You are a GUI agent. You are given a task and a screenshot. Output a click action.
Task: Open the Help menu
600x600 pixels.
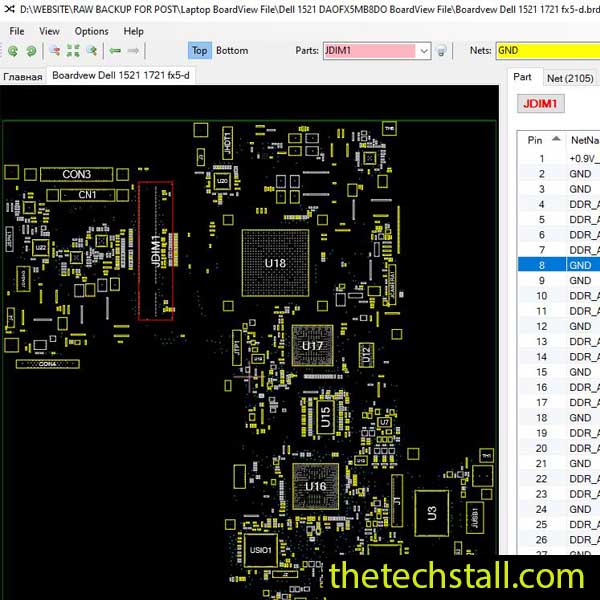click(x=134, y=31)
